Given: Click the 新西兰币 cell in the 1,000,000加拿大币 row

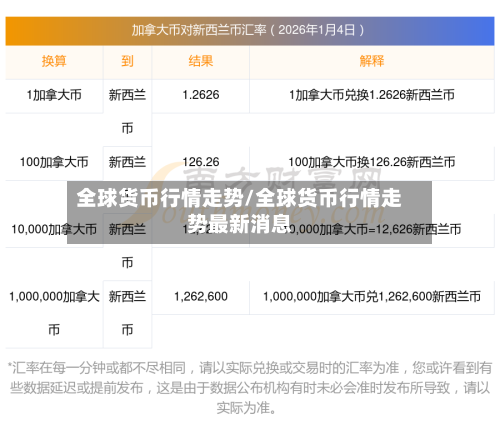Looking at the screenshot, I should coord(127,313).
